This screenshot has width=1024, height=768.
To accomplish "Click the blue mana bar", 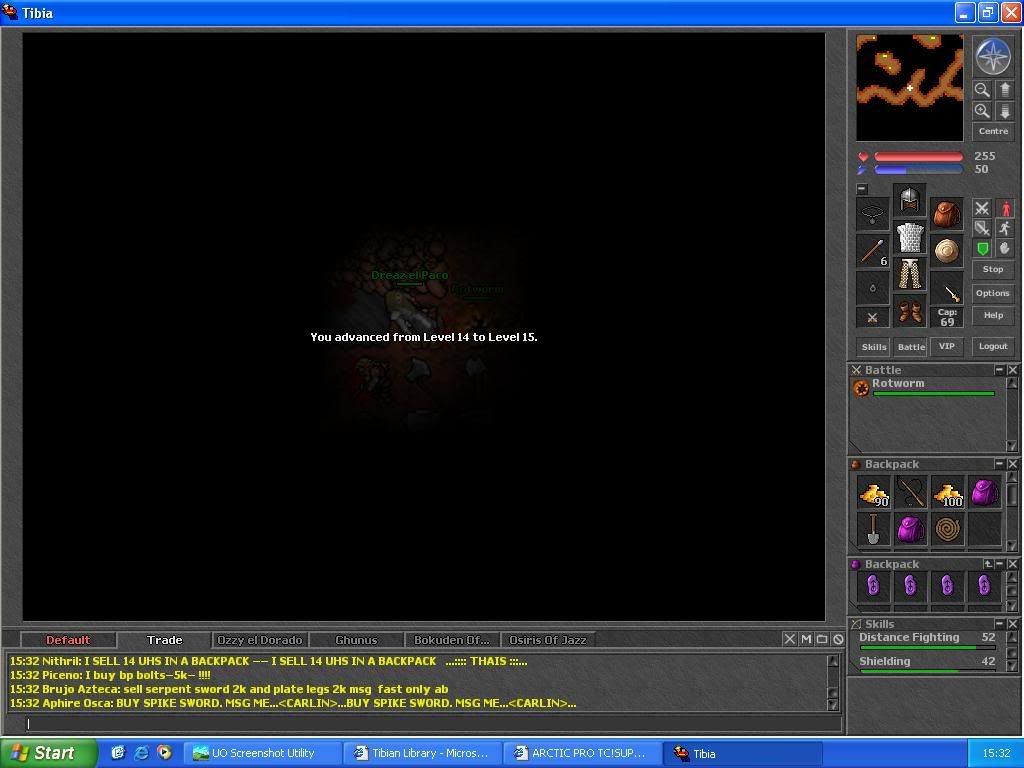I will 918,170.
